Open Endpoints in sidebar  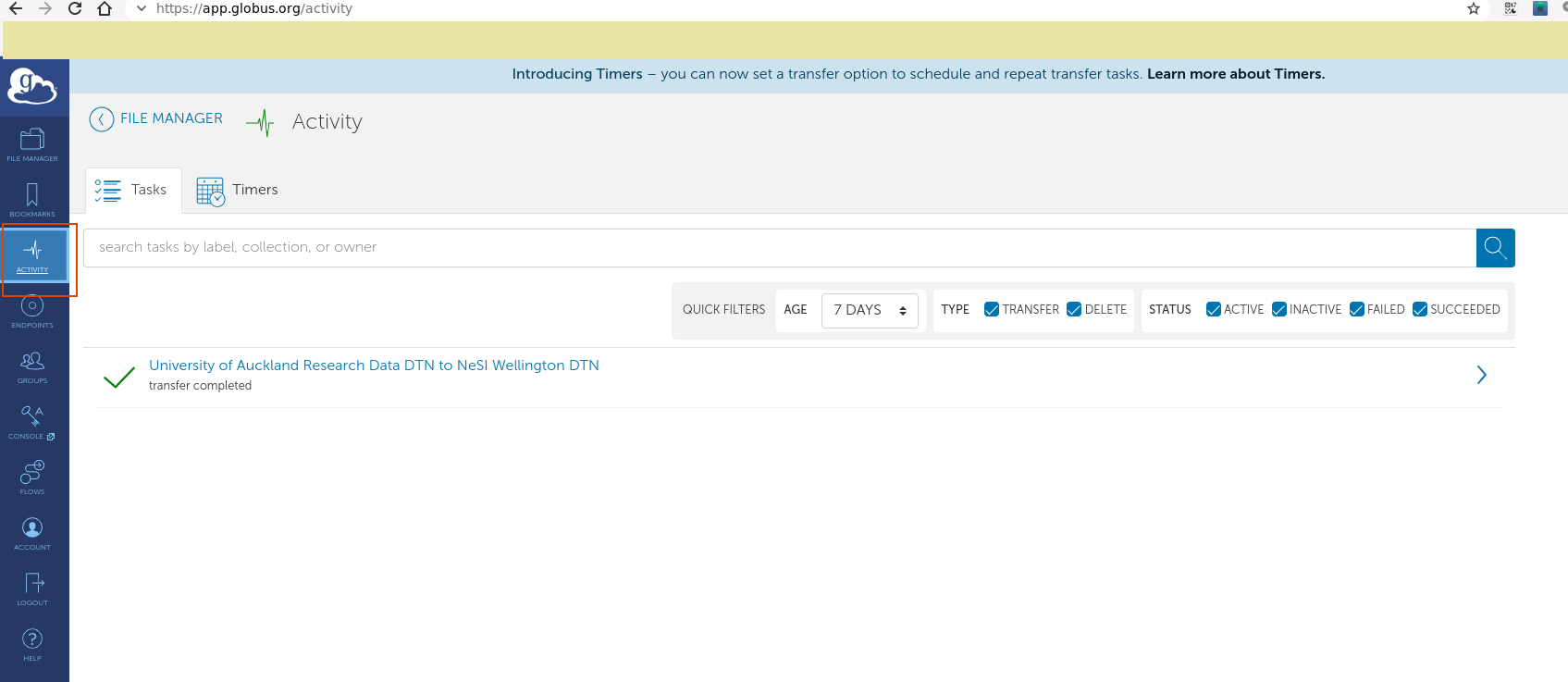pos(32,311)
